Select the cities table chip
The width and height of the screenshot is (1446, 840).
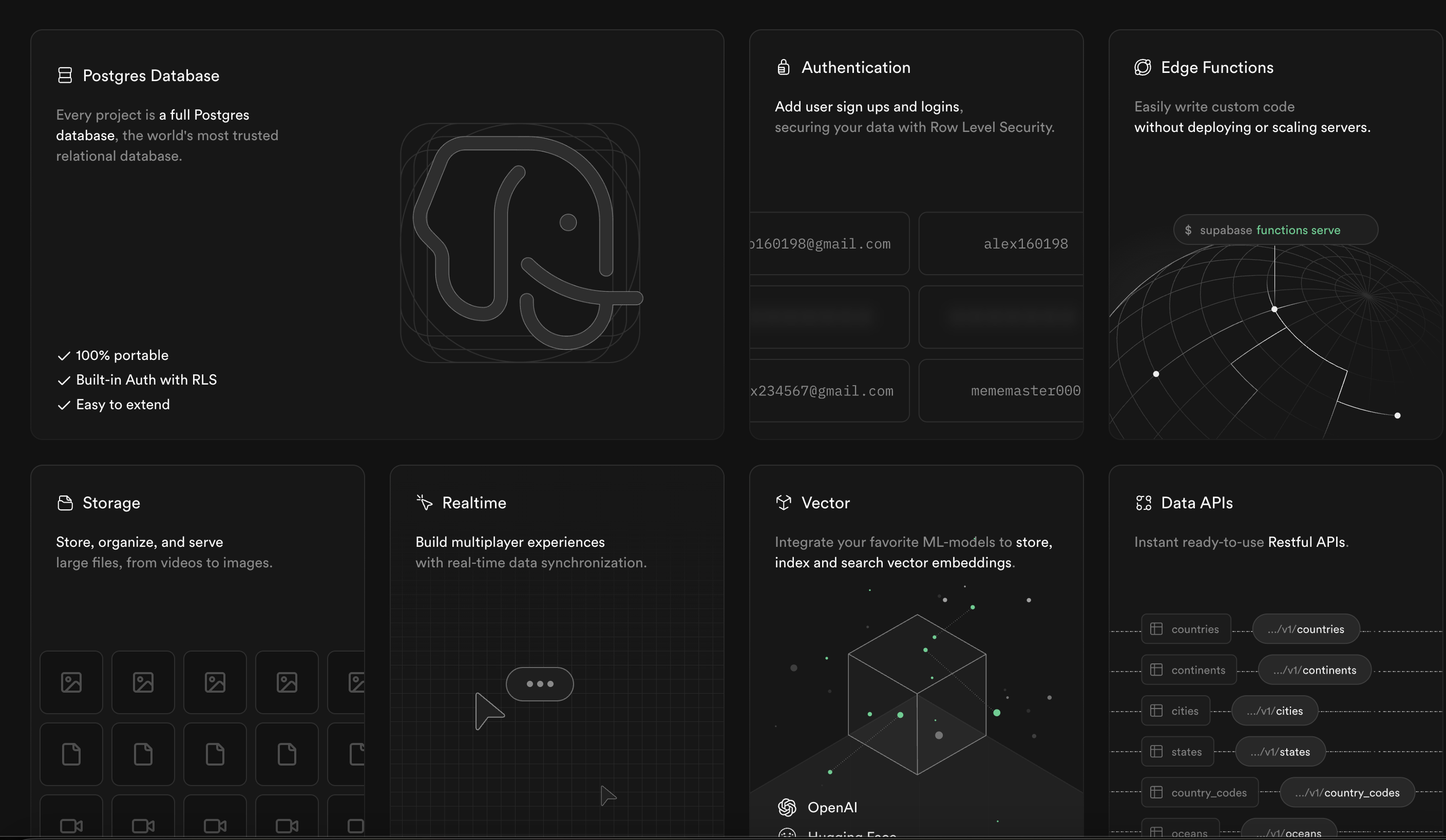pos(1175,710)
